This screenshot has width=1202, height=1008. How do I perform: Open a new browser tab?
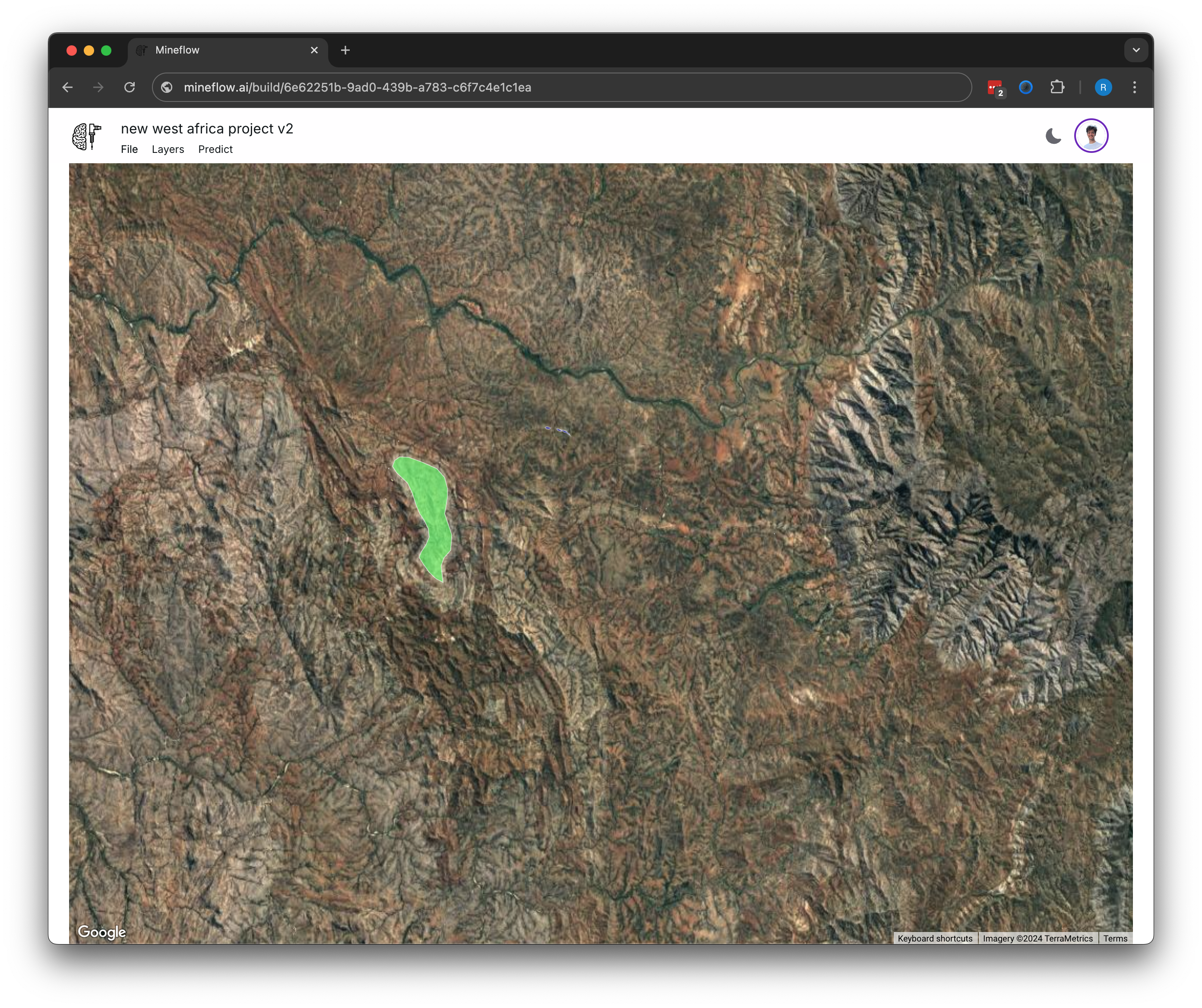pyautogui.click(x=345, y=51)
